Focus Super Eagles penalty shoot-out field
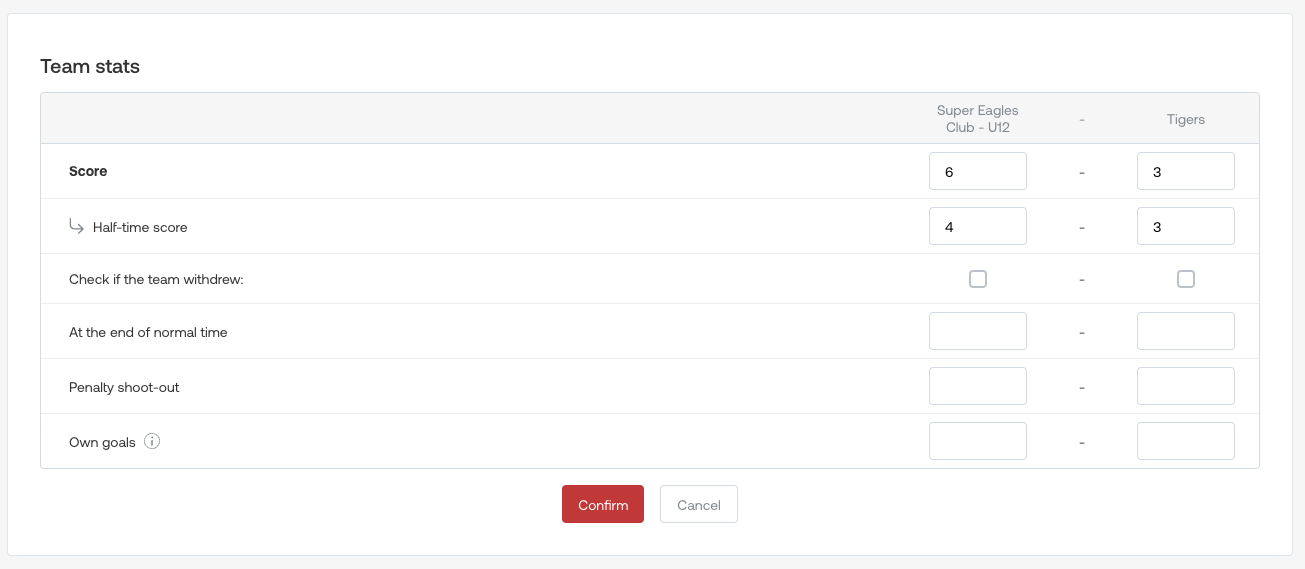Screen dimensions: 1305x569 point(978,386)
